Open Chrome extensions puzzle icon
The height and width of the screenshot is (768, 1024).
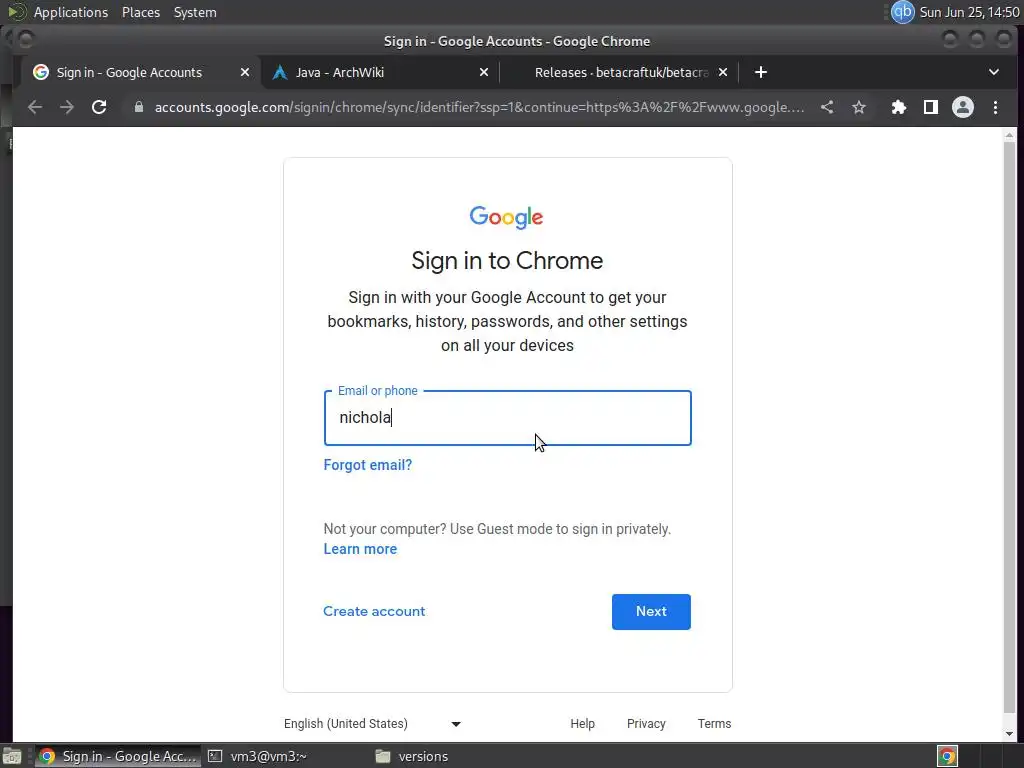tap(899, 107)
